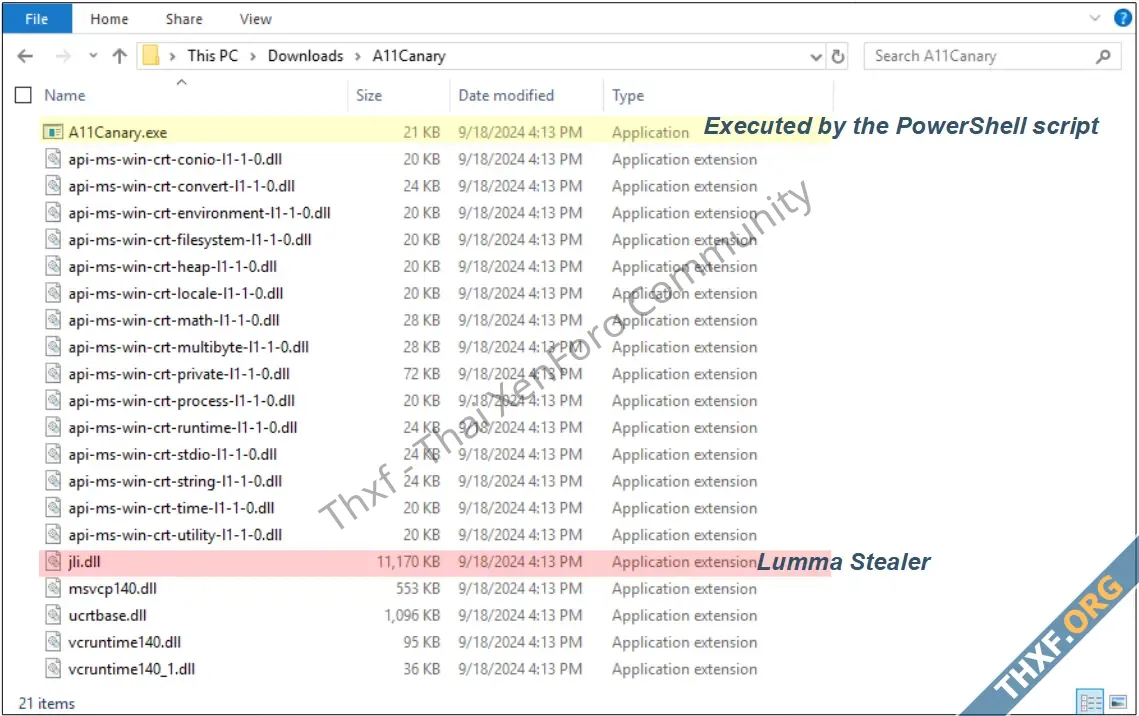Refresh the A11Canary folder
1139x716 pixels.
[838, 56]
